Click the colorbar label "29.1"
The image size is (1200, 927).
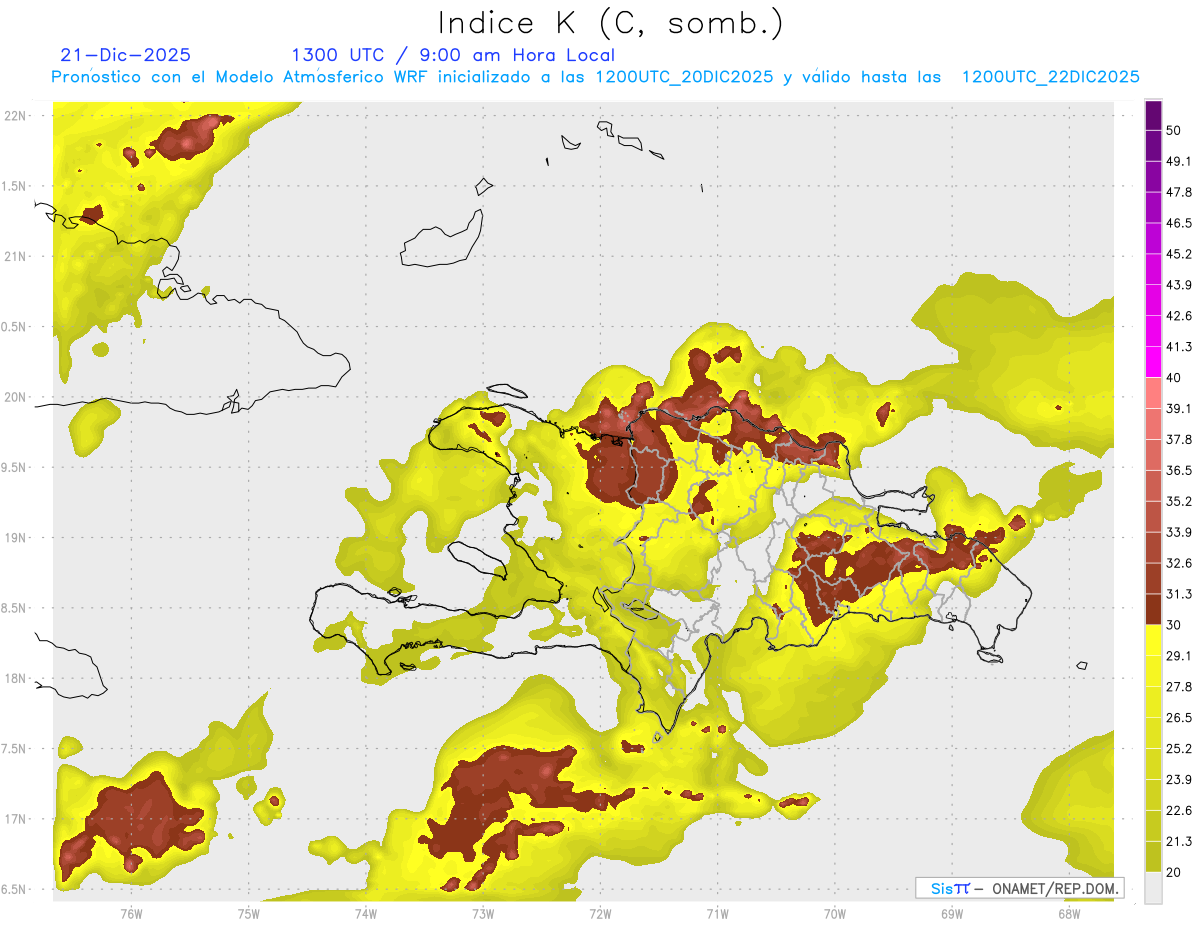pyautogui.click(x=1179, y=656)
